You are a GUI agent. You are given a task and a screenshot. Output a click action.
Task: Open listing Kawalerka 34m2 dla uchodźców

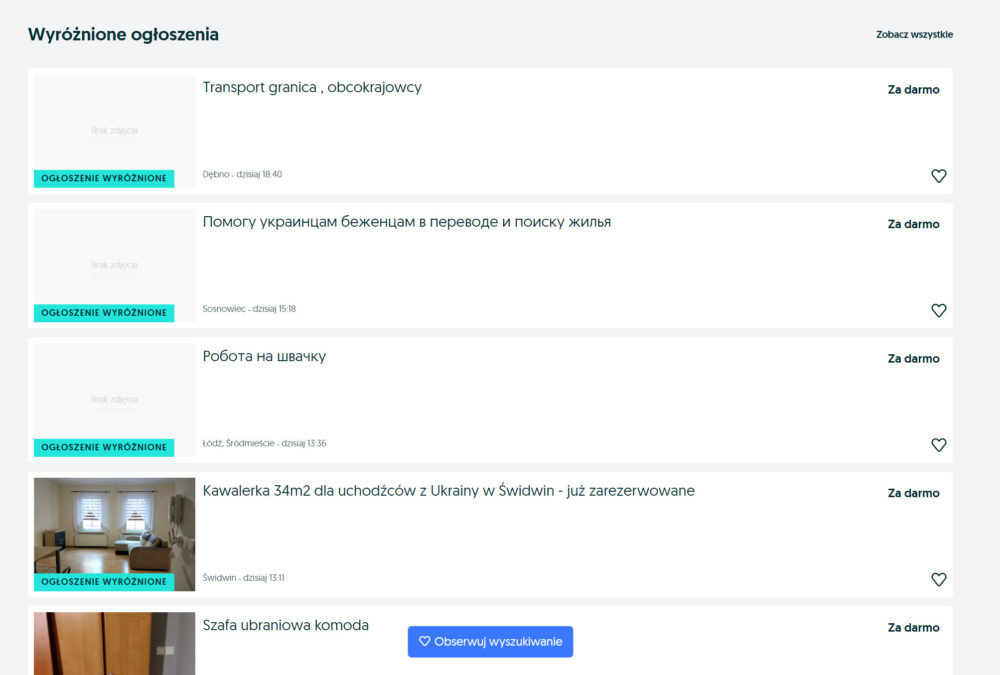(449, 491)
